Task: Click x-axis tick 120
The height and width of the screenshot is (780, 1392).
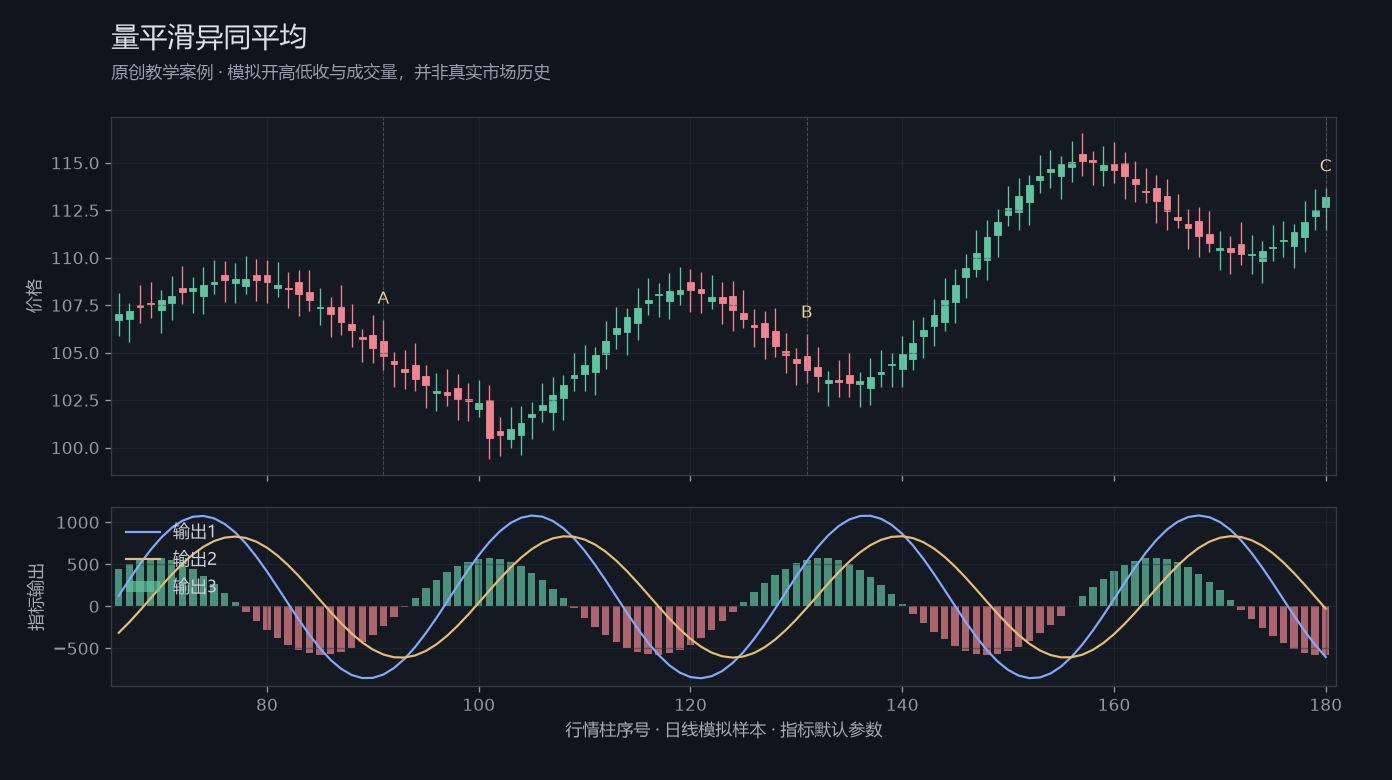Action: coord(690,704)
